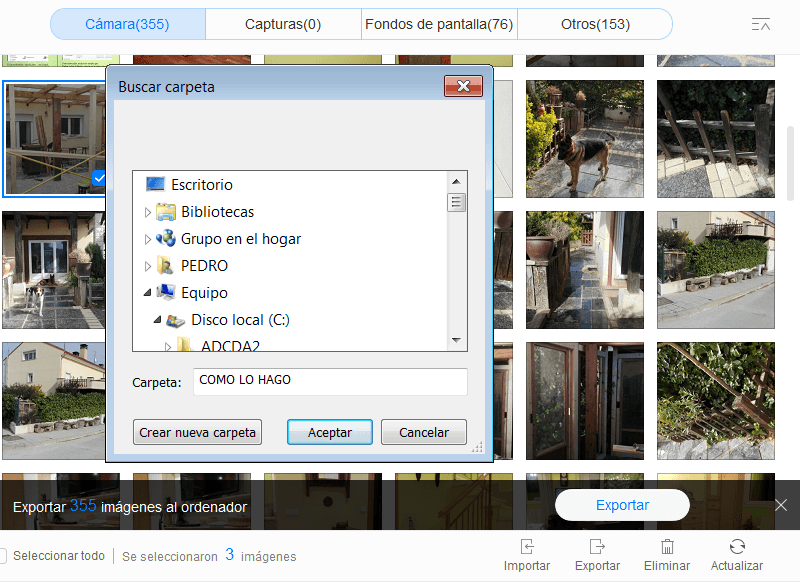Select Escritorio in the folder tree

(x=202, y=185)
